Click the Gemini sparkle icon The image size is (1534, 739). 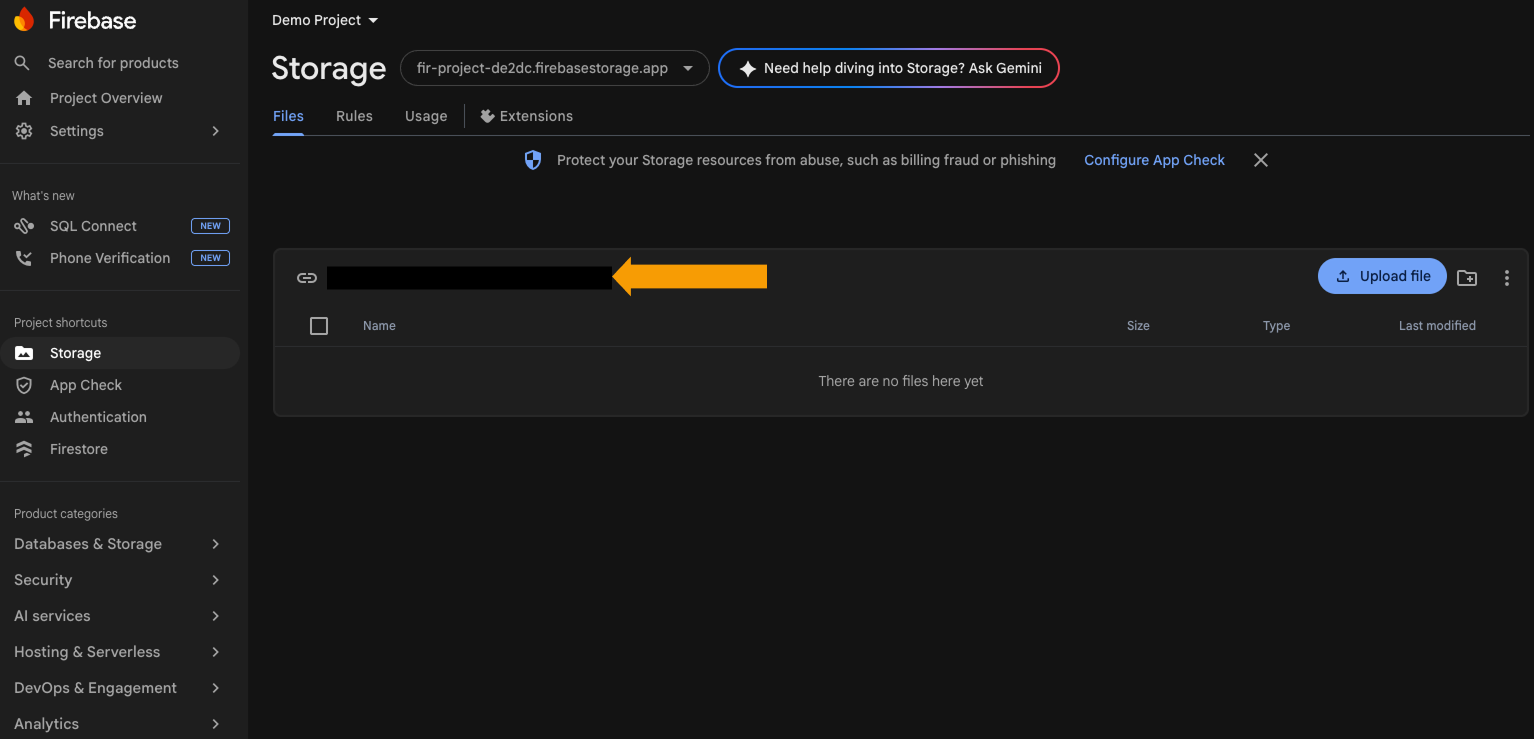pyautogui.click(x=747, y=69)
